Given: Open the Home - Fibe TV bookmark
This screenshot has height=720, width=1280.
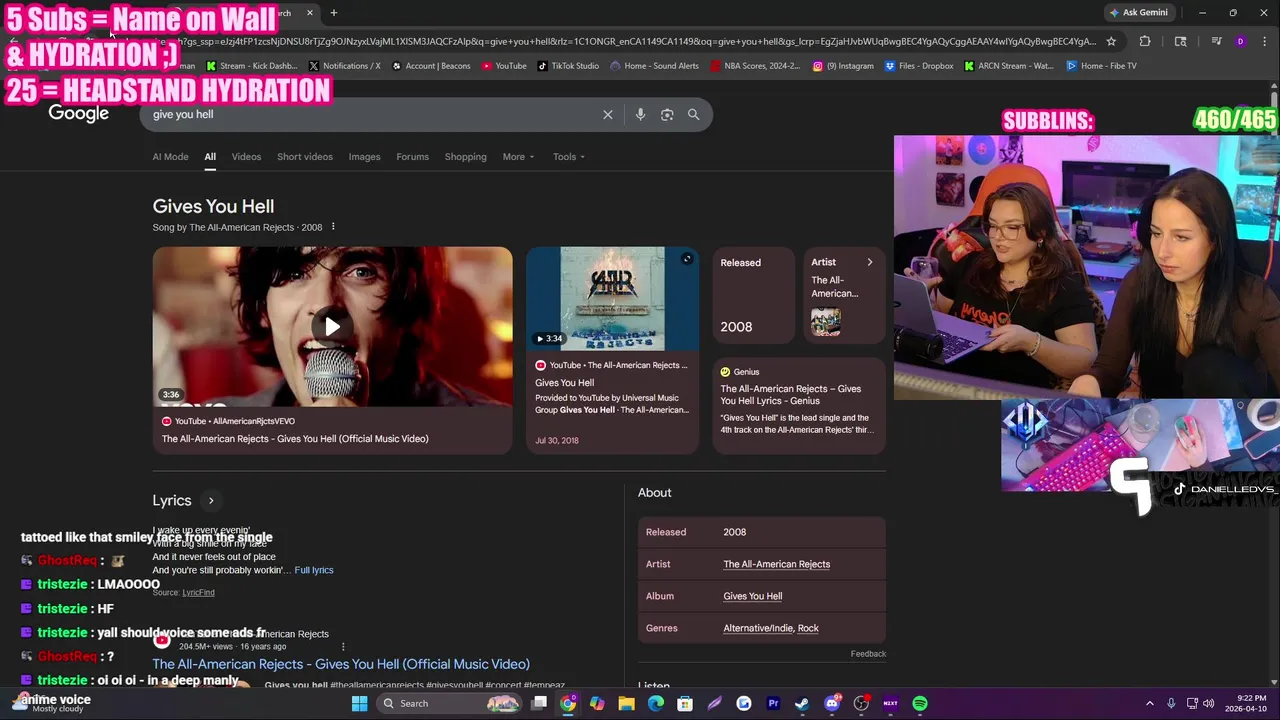Looking at the screenshot, I should 1101,66.
